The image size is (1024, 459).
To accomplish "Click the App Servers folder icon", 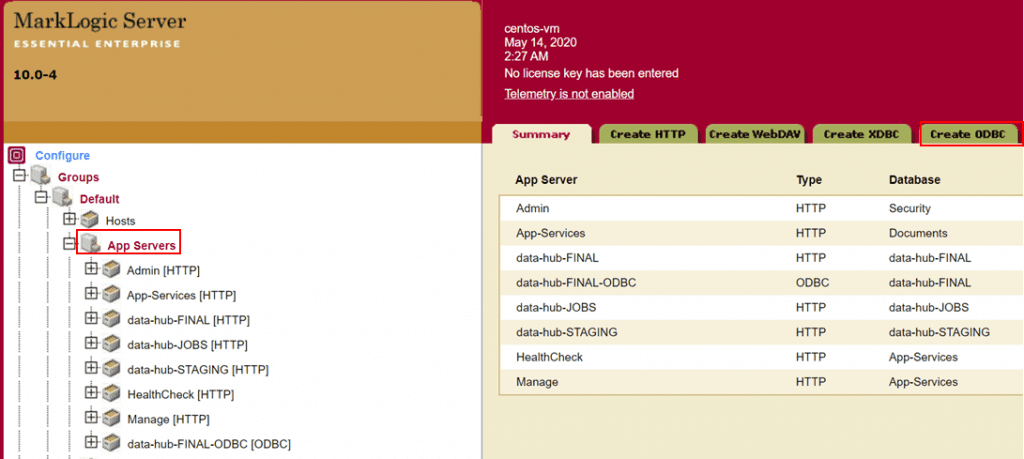I will tap(90, 244).
